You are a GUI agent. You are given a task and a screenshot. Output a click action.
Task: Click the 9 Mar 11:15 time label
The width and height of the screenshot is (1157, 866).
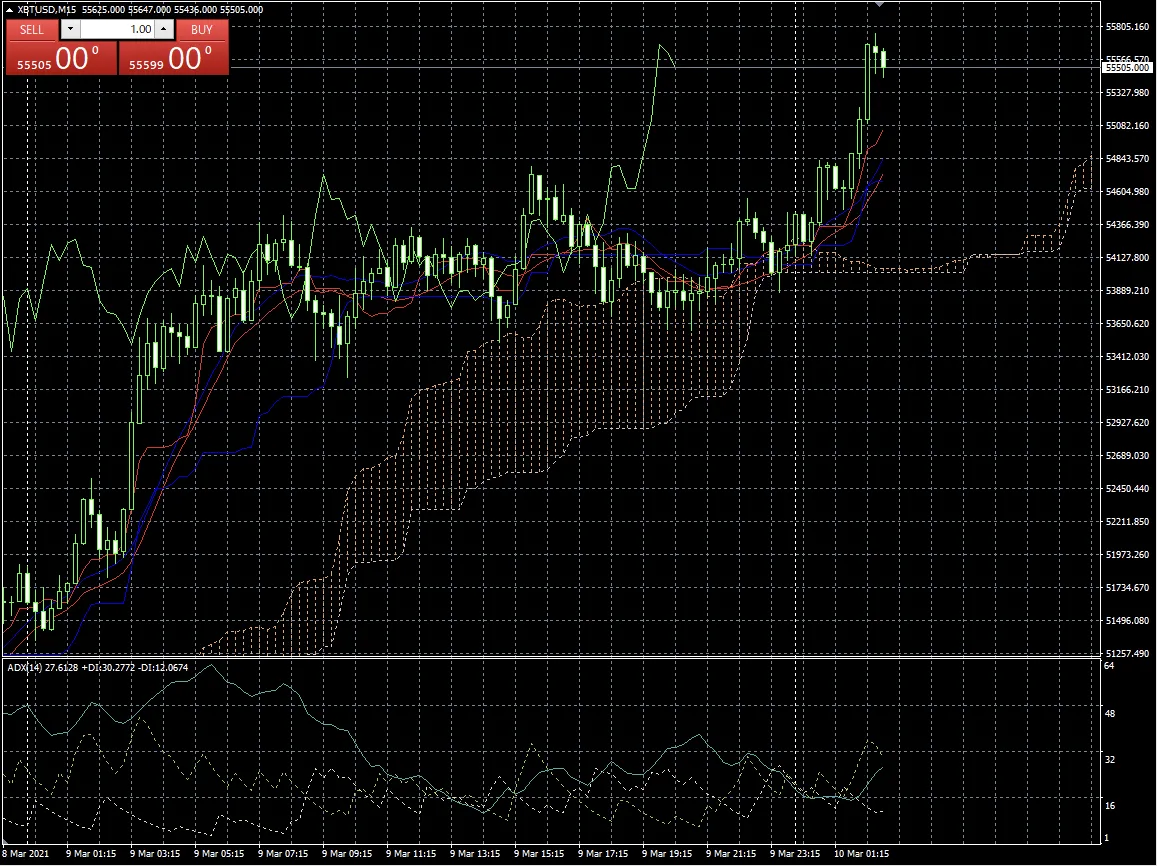coord(411,853)
